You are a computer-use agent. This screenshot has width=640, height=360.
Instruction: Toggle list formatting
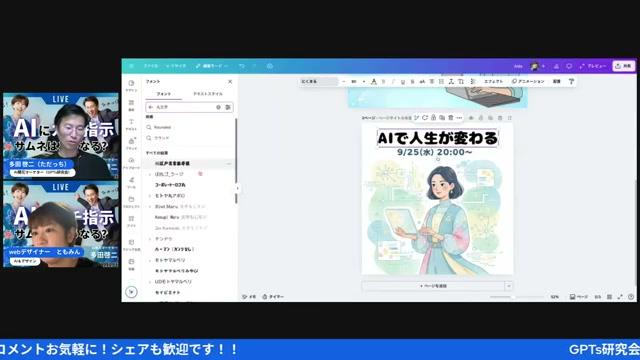(x=442, y=82)
